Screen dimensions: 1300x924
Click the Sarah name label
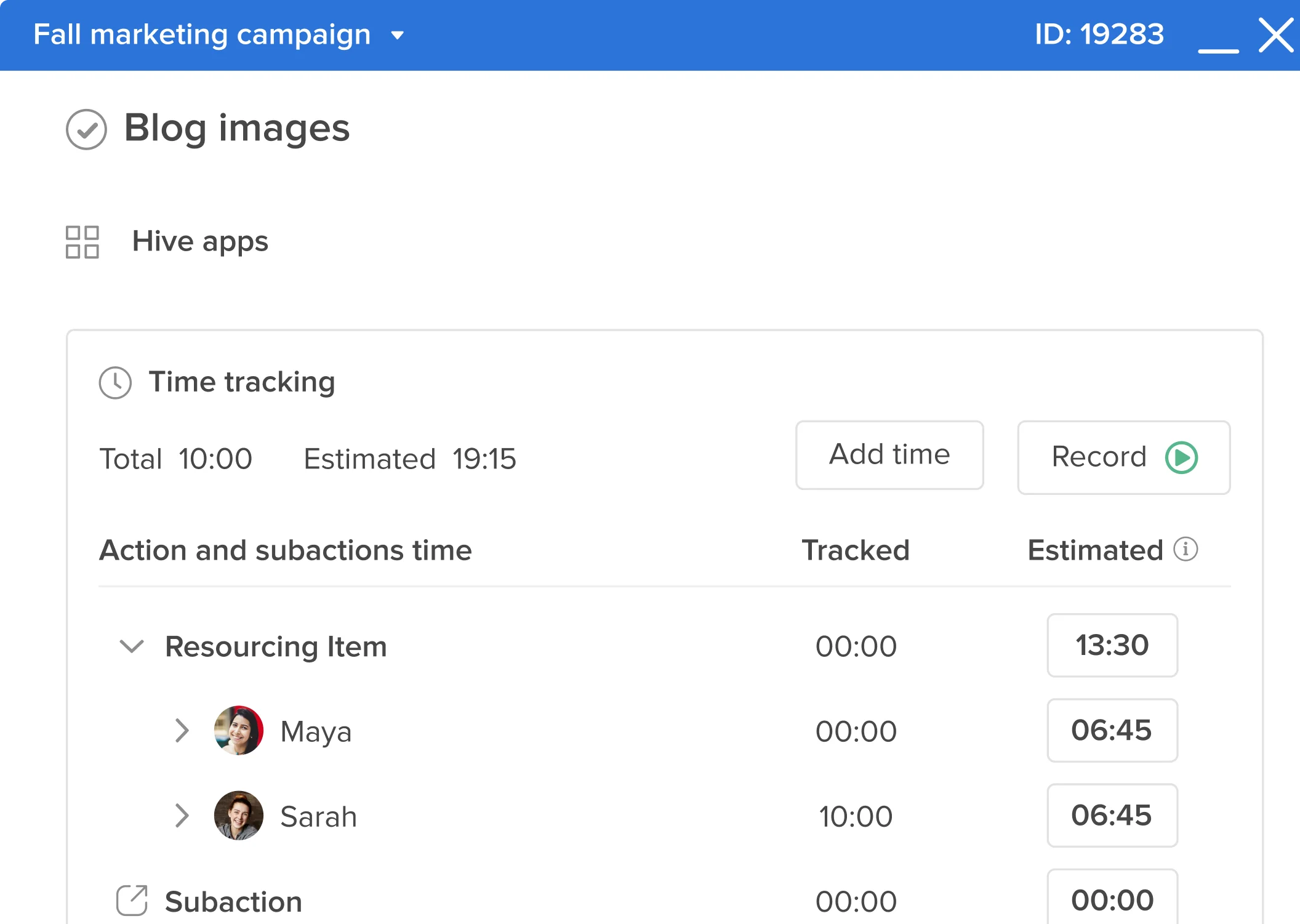click(x=318, y=817)
